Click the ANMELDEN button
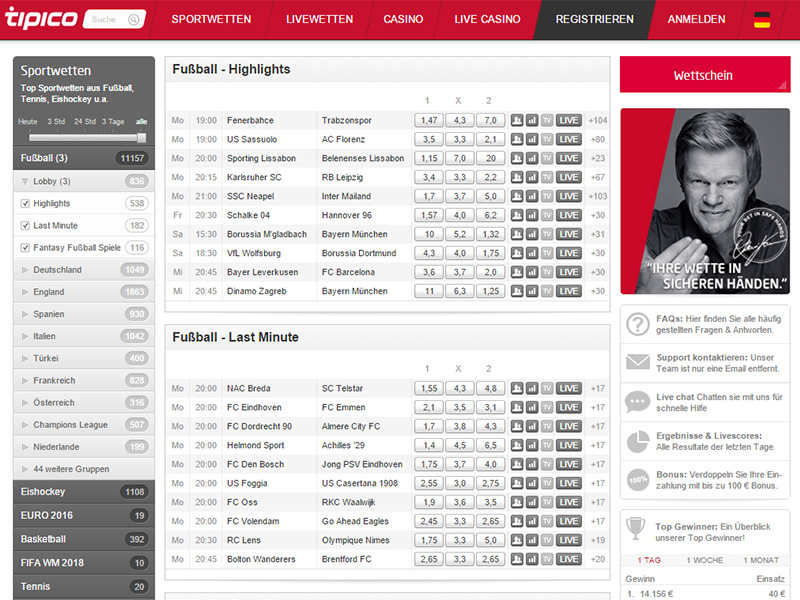Screen dimensions: 800x600 pyautogui.click(x=696, y=19)
